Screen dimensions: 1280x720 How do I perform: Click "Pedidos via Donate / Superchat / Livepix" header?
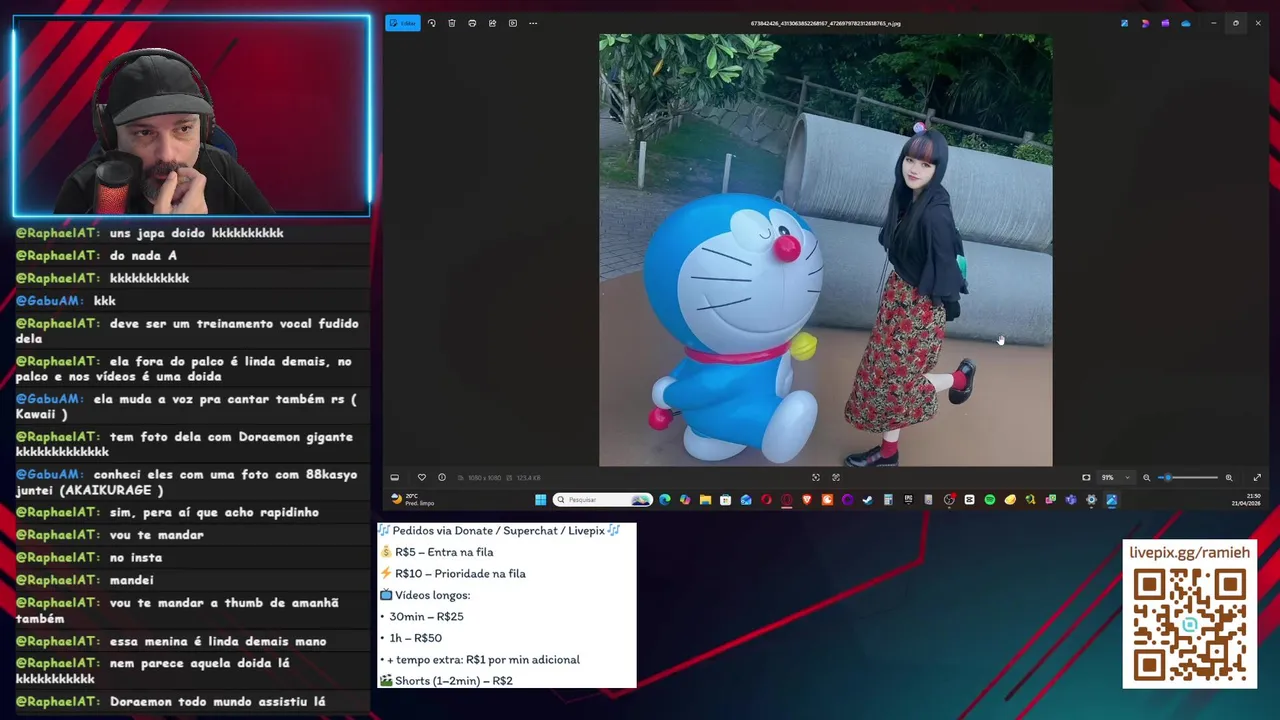pos(499,531)
